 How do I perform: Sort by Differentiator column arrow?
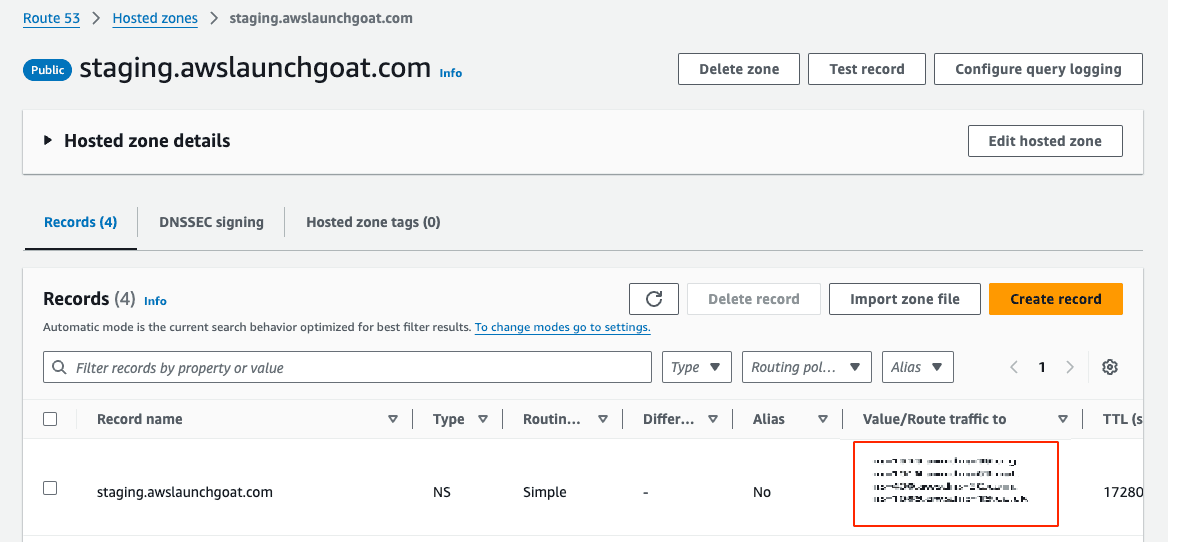pyautogui.click(x=713, y=420)
